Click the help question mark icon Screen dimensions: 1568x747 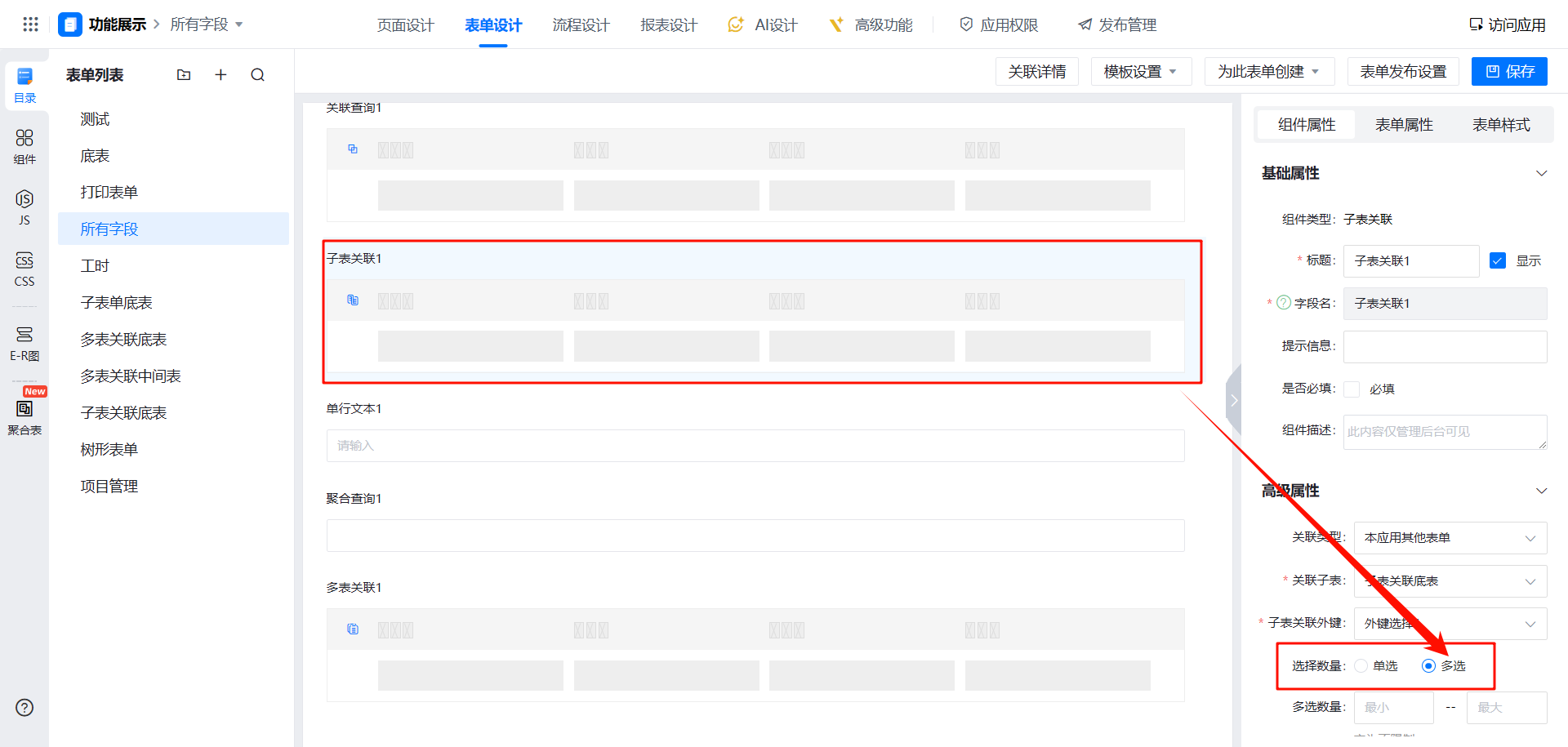click(24, 708)
